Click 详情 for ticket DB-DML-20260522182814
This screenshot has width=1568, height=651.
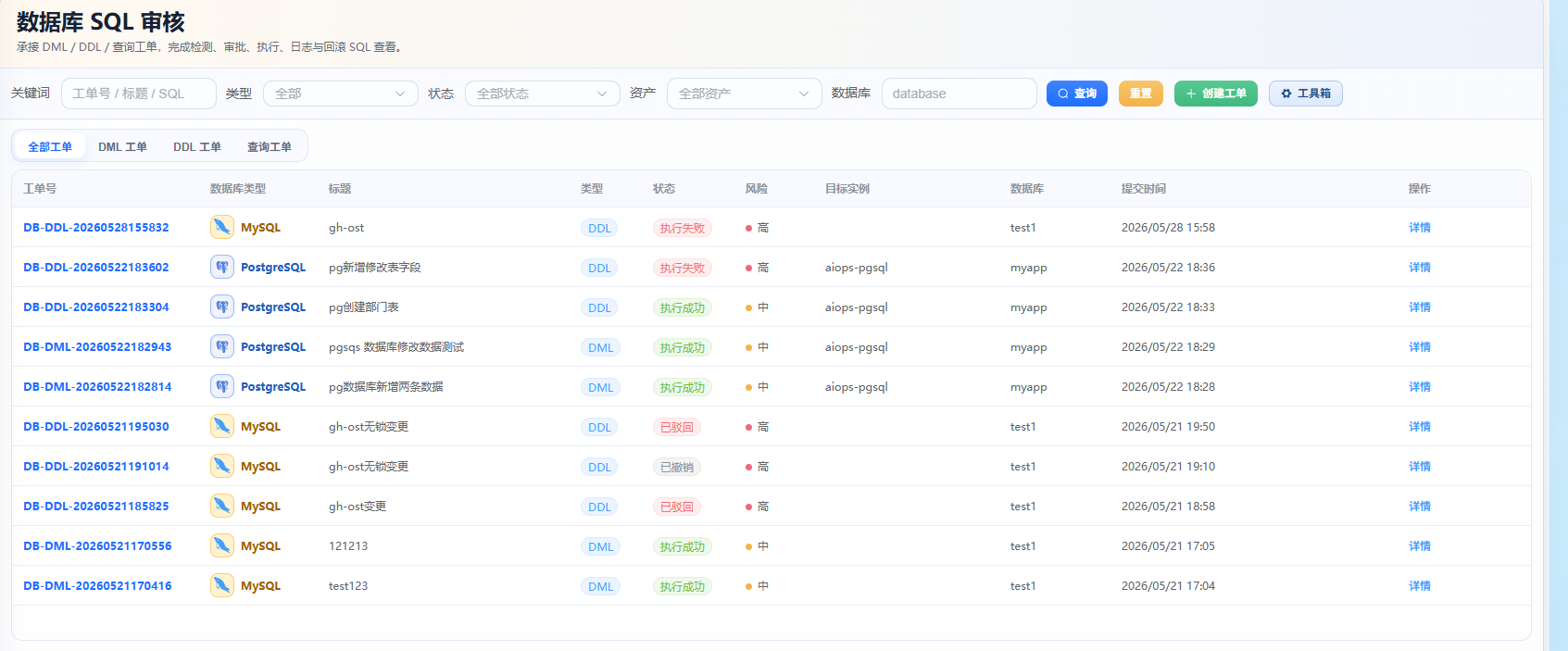tap(1420, 386)
